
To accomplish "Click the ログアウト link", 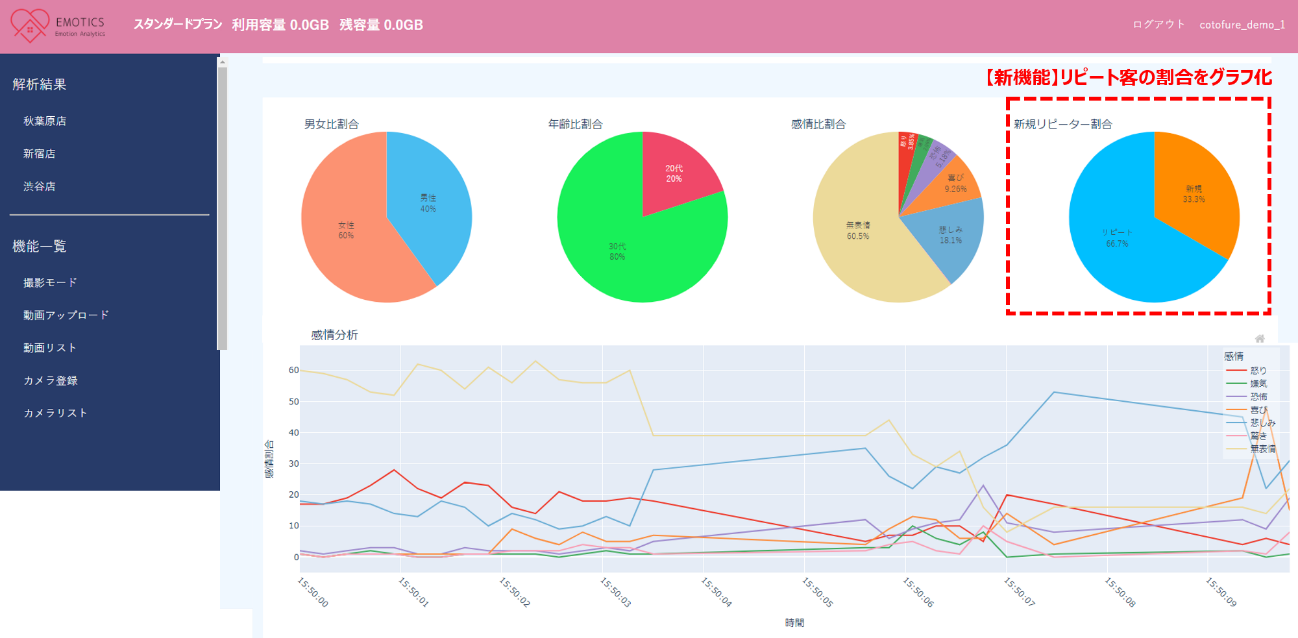I will coord(1159,25).
